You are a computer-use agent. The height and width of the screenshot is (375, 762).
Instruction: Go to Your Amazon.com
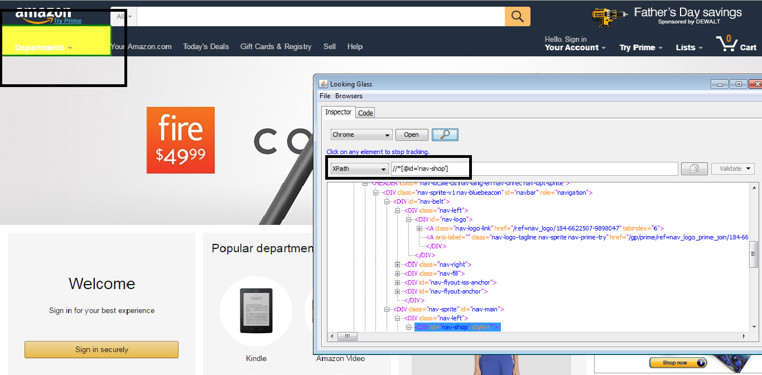(x=141, y=47)
